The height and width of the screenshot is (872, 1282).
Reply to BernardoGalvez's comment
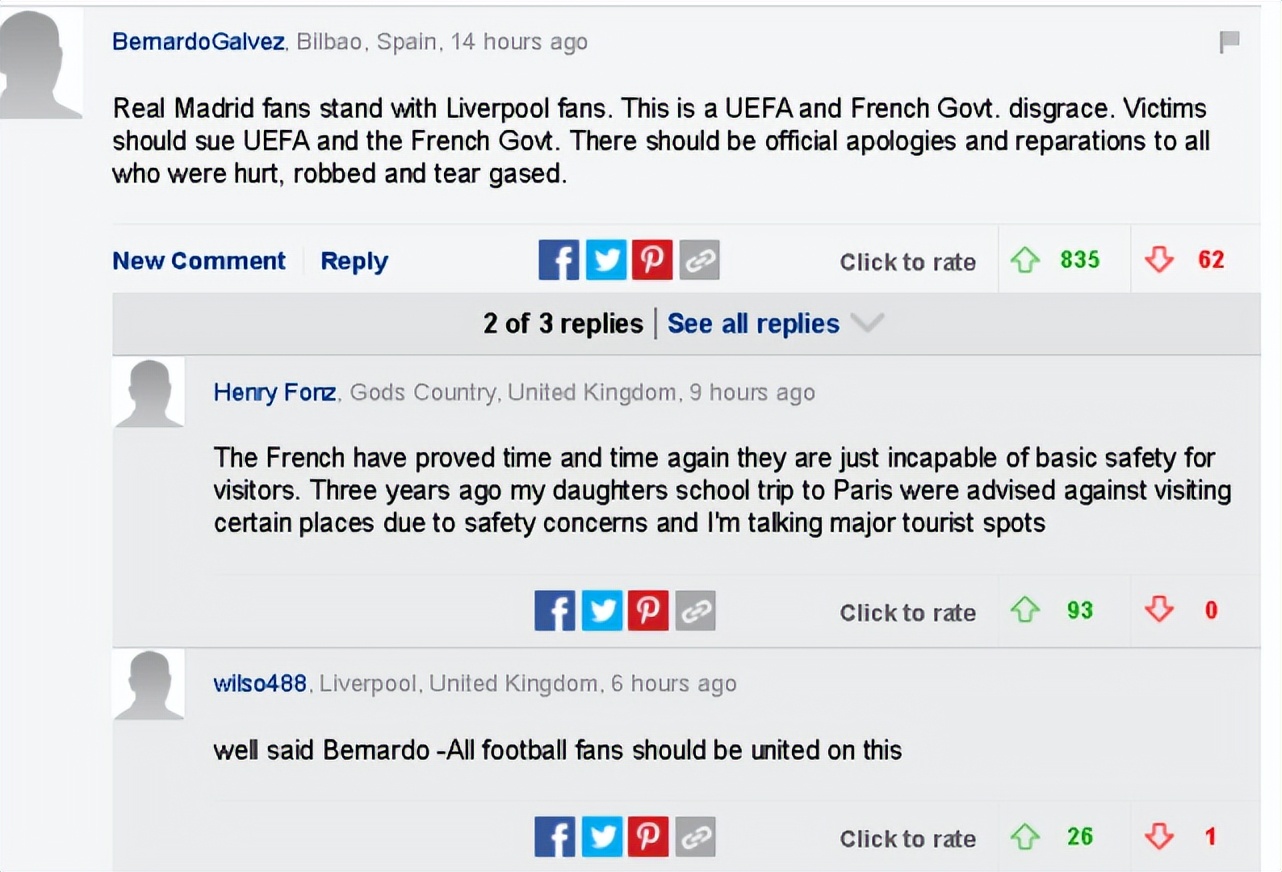[354, 261]
